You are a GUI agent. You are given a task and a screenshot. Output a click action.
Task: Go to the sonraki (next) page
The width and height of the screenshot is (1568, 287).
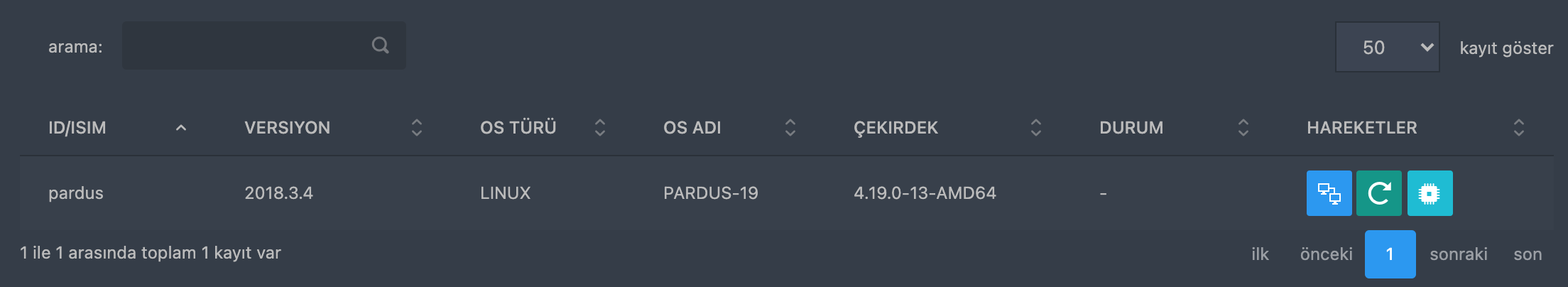click(1458, 254)
